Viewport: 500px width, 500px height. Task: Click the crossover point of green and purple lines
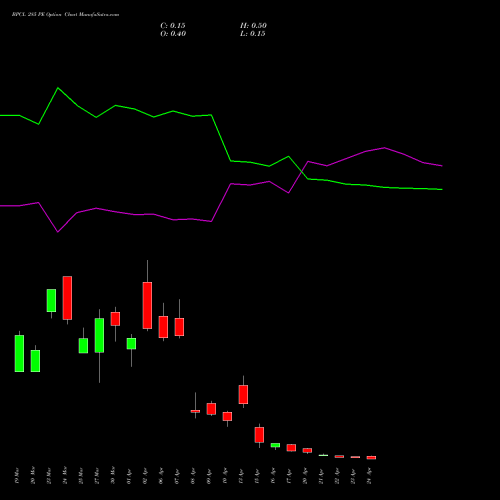pos(302,171)
